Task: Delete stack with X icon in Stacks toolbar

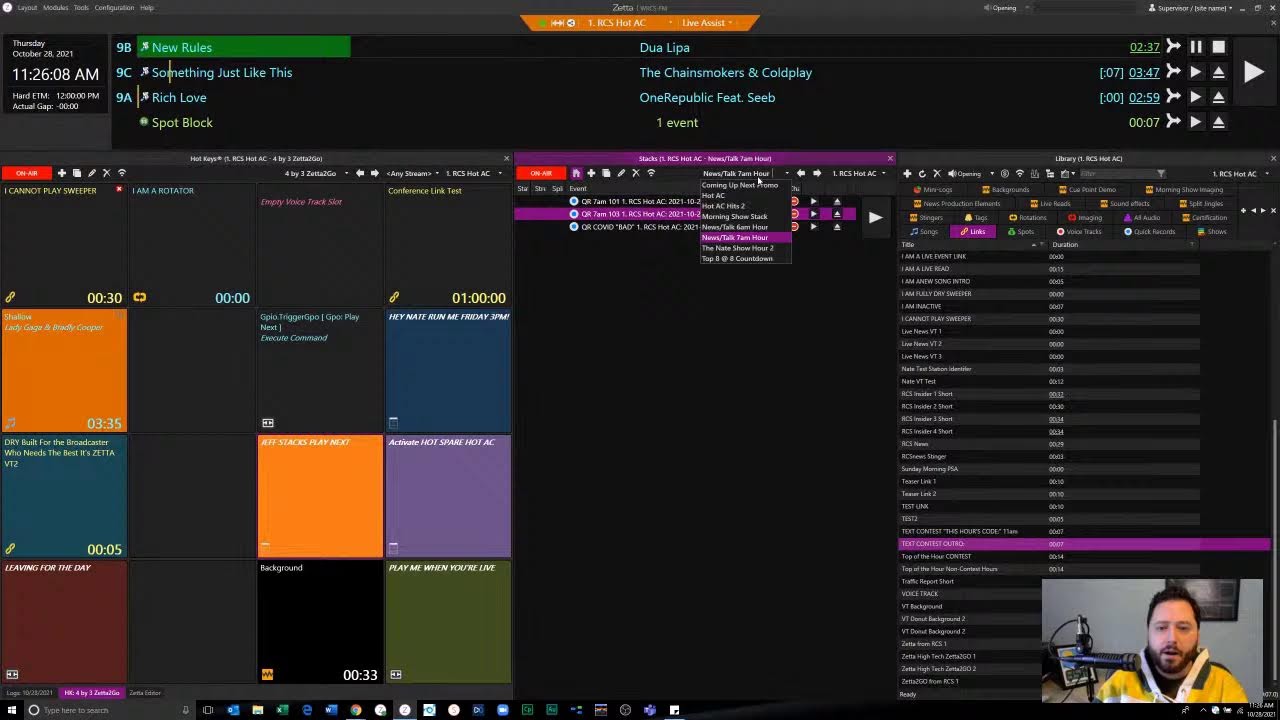Action: 636,173
